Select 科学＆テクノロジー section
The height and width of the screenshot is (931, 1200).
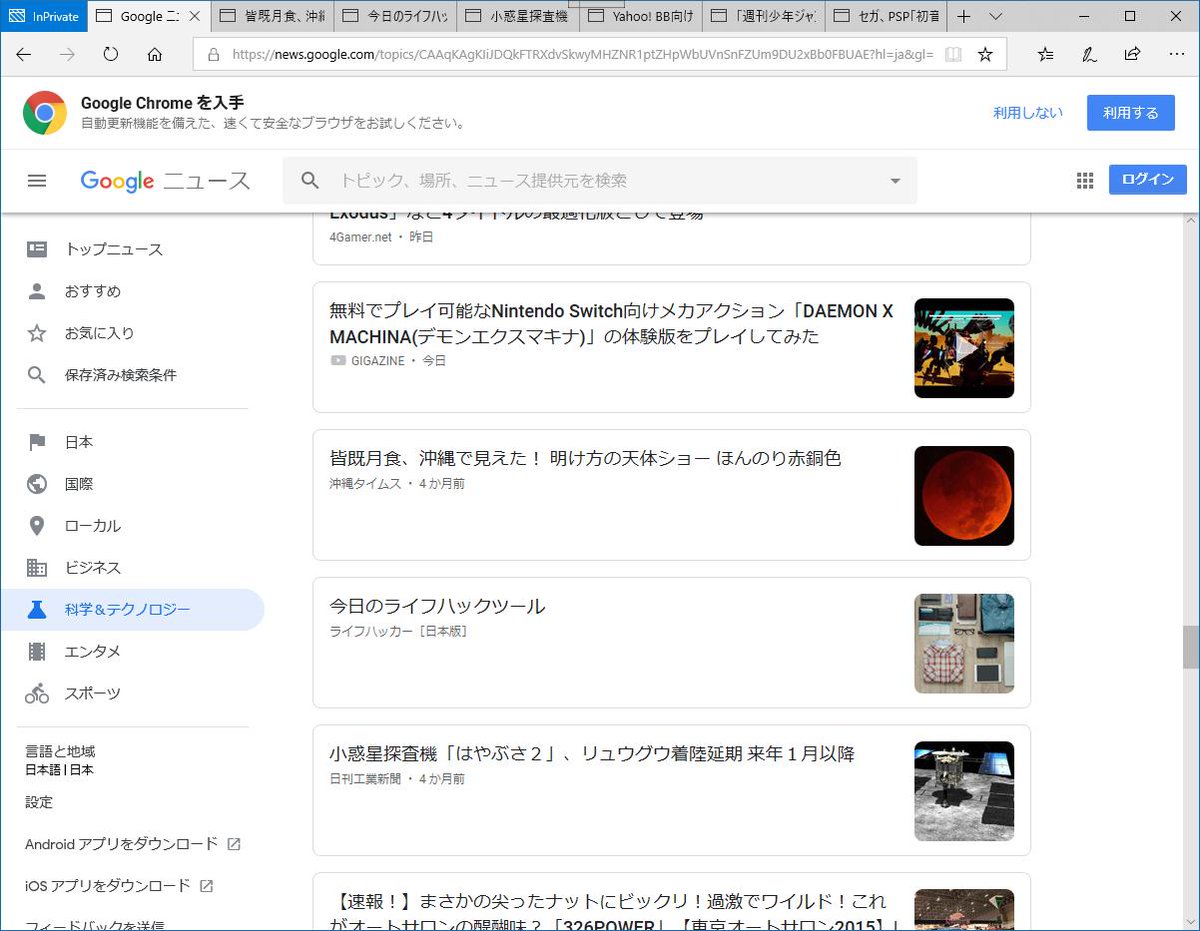coord(132,610)
